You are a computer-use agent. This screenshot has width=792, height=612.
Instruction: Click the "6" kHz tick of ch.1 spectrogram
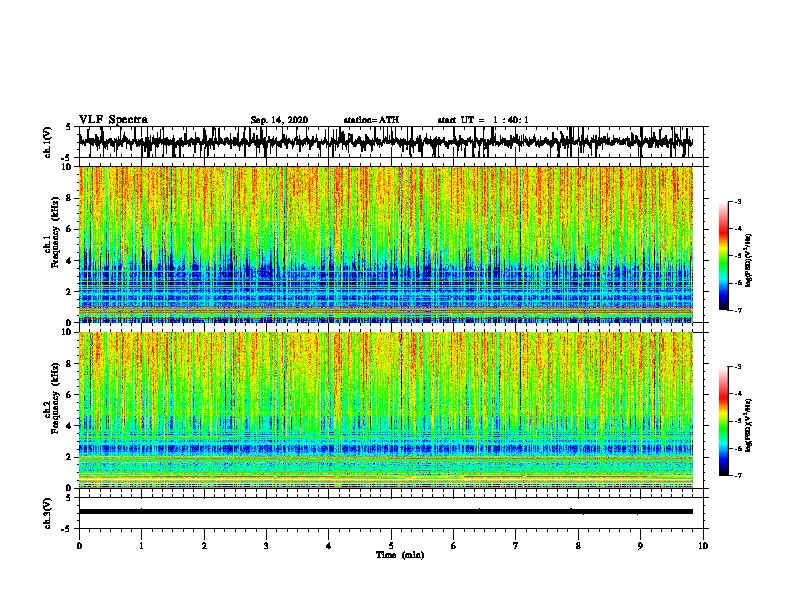(x=69, y=230)
